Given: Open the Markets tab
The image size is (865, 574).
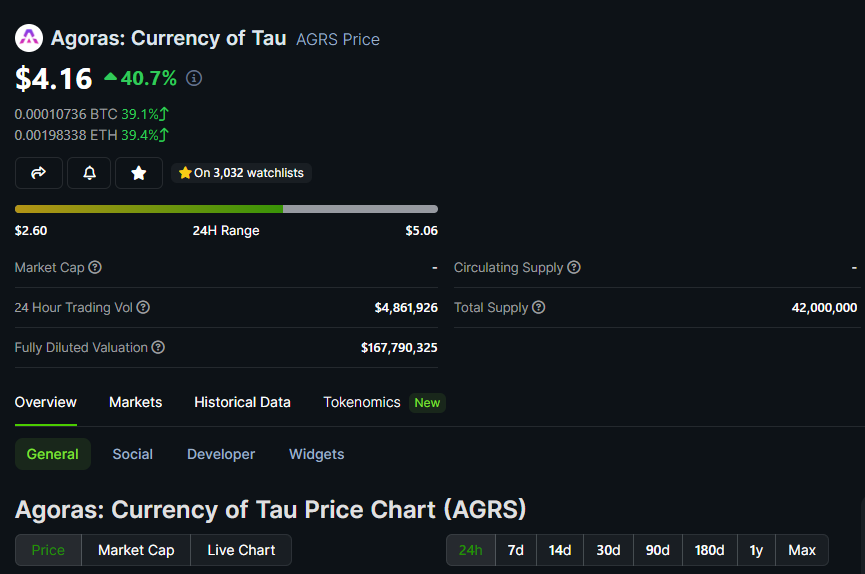Looking at the screenshot, I should [x=136, y=402].
